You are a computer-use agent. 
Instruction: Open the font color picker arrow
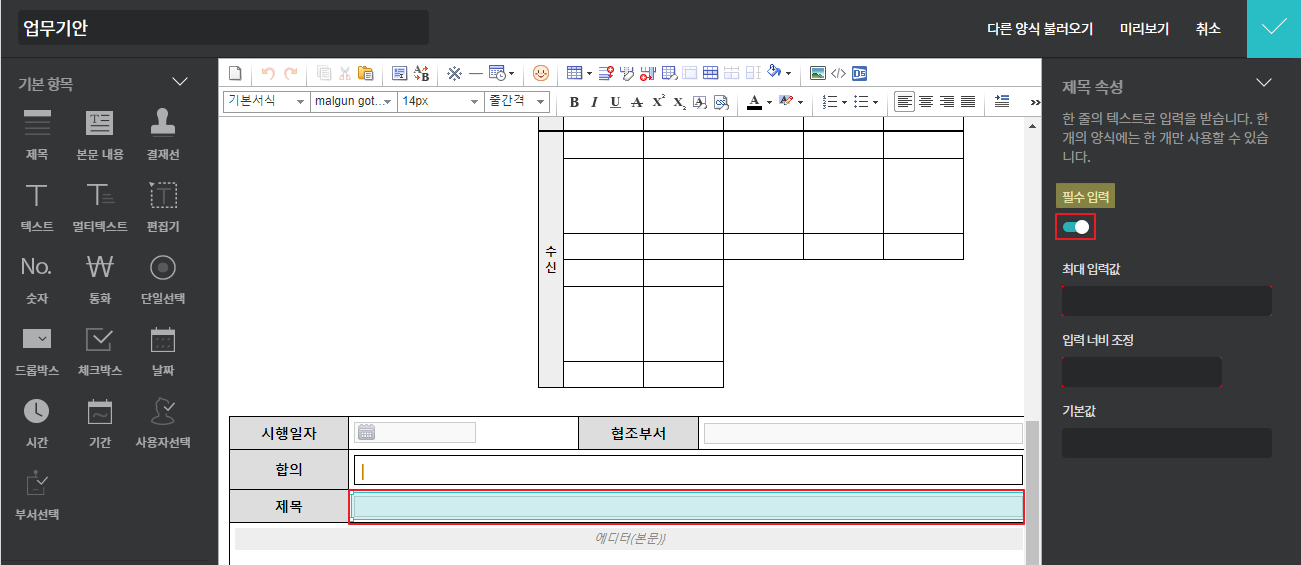click(x=769, y=102)
